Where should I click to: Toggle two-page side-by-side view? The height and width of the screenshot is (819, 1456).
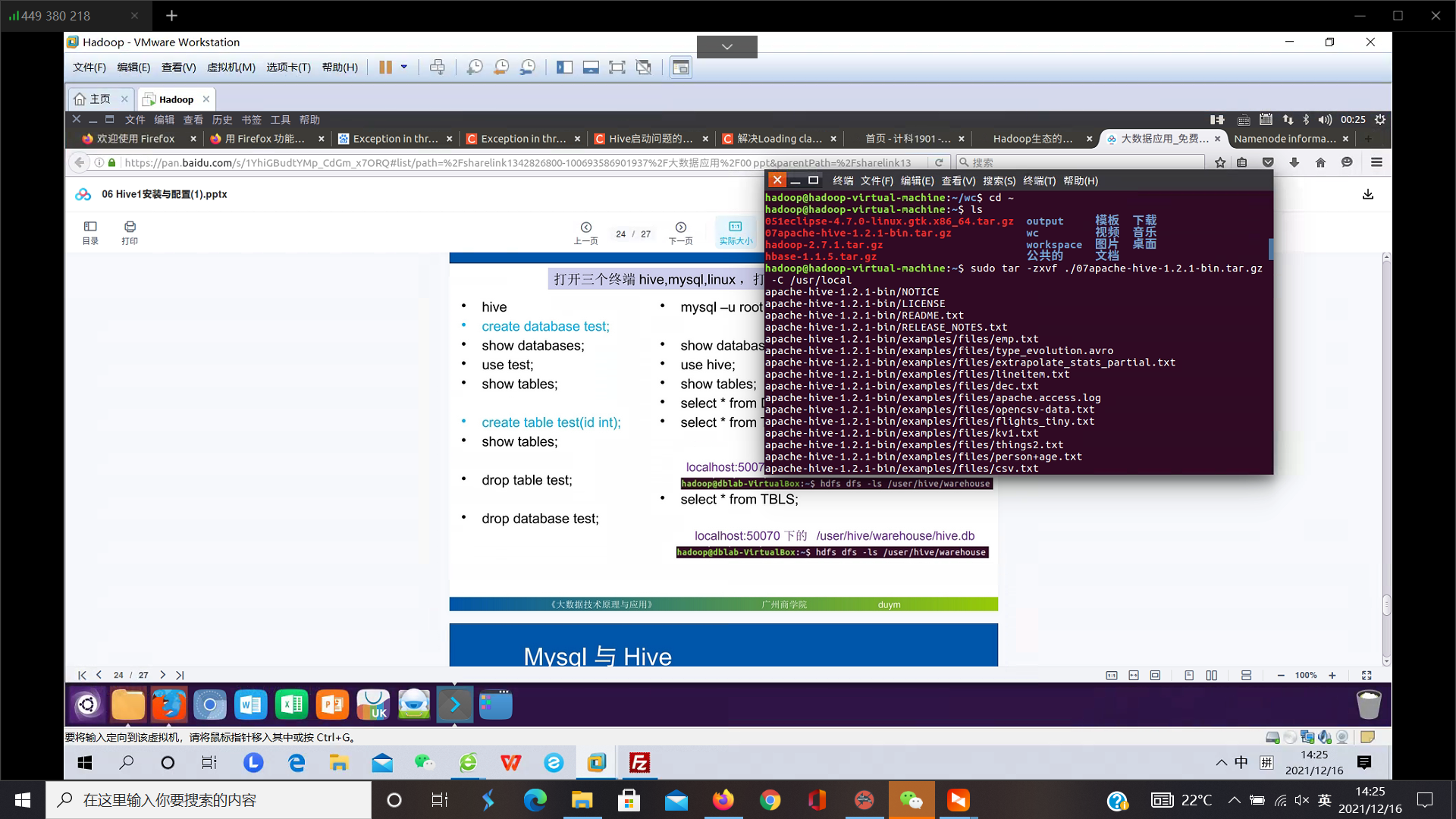point(1212,675)
